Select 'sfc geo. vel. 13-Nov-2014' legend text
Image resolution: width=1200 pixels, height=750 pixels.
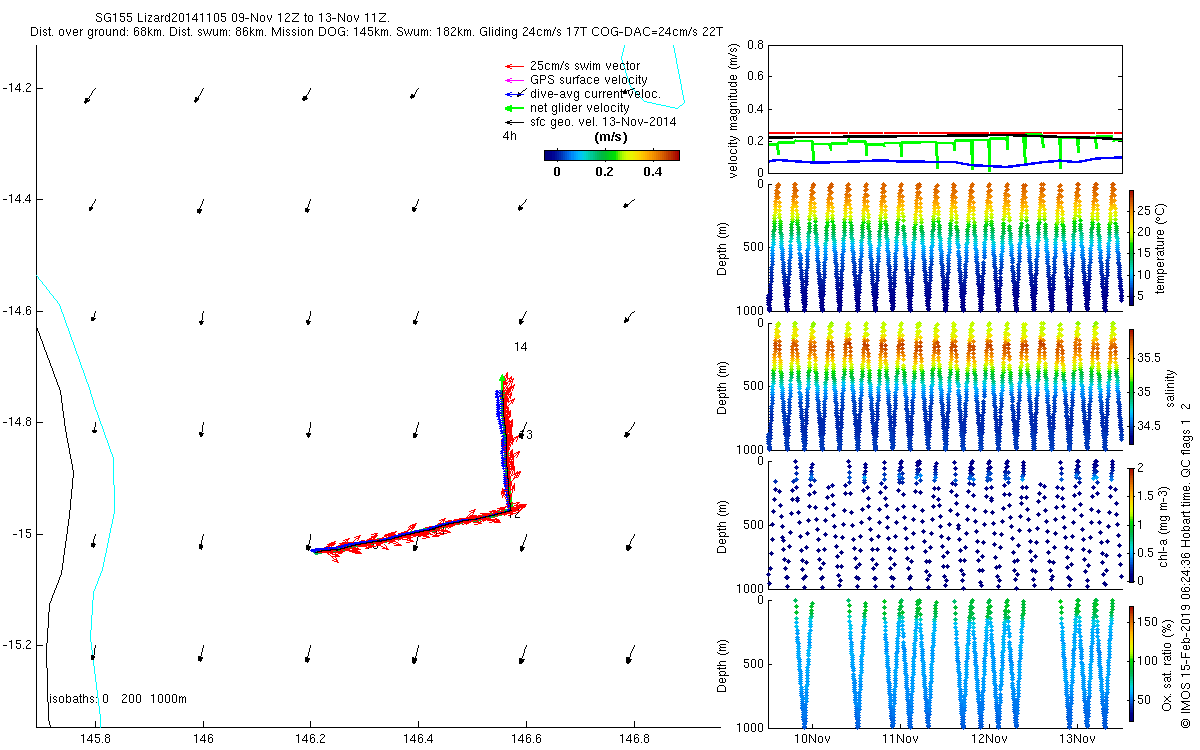point(603,122)
